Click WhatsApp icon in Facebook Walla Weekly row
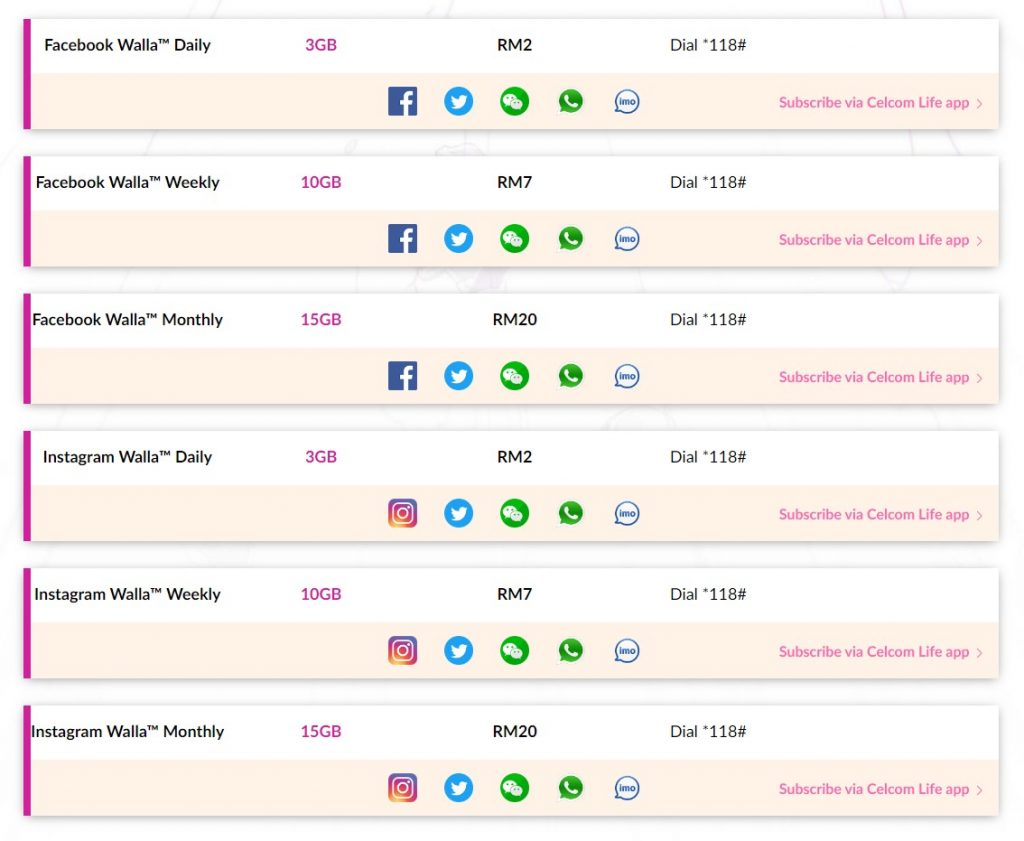Viewport: 1024px width, 841px height. click(571, 238)
